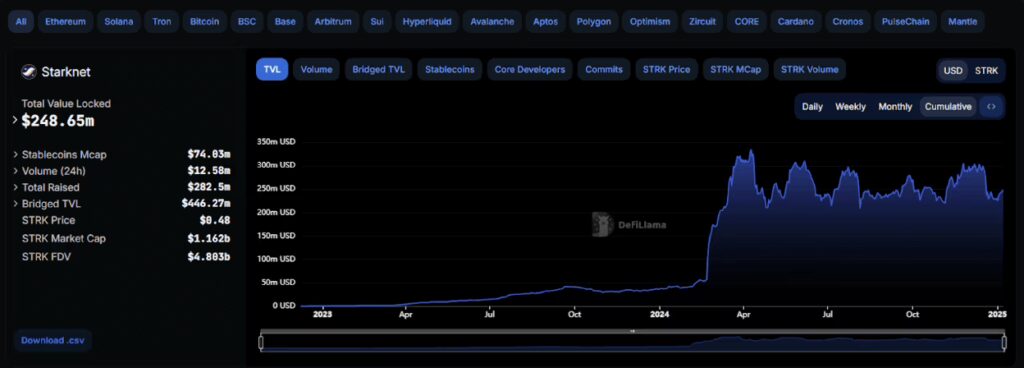Toggle the Volume chart series
1024x368 pixels.
pos(316,69)
